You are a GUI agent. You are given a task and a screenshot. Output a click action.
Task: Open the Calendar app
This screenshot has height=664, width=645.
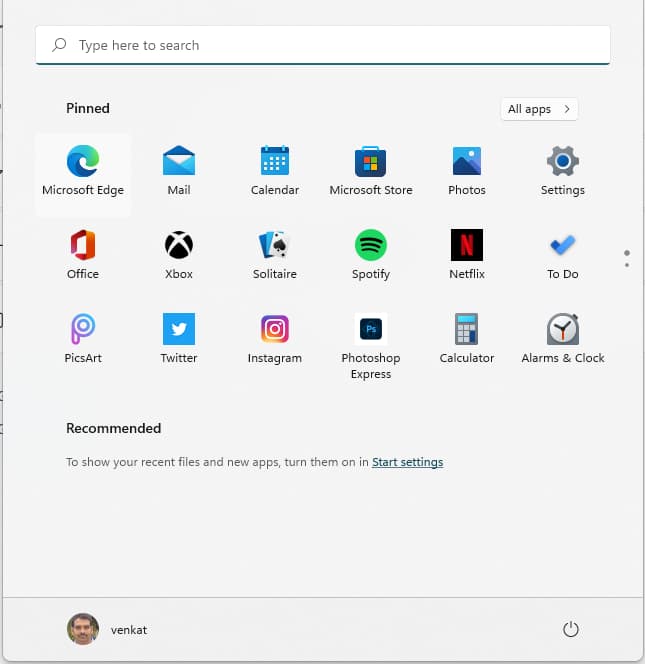[x=274, y=172]
